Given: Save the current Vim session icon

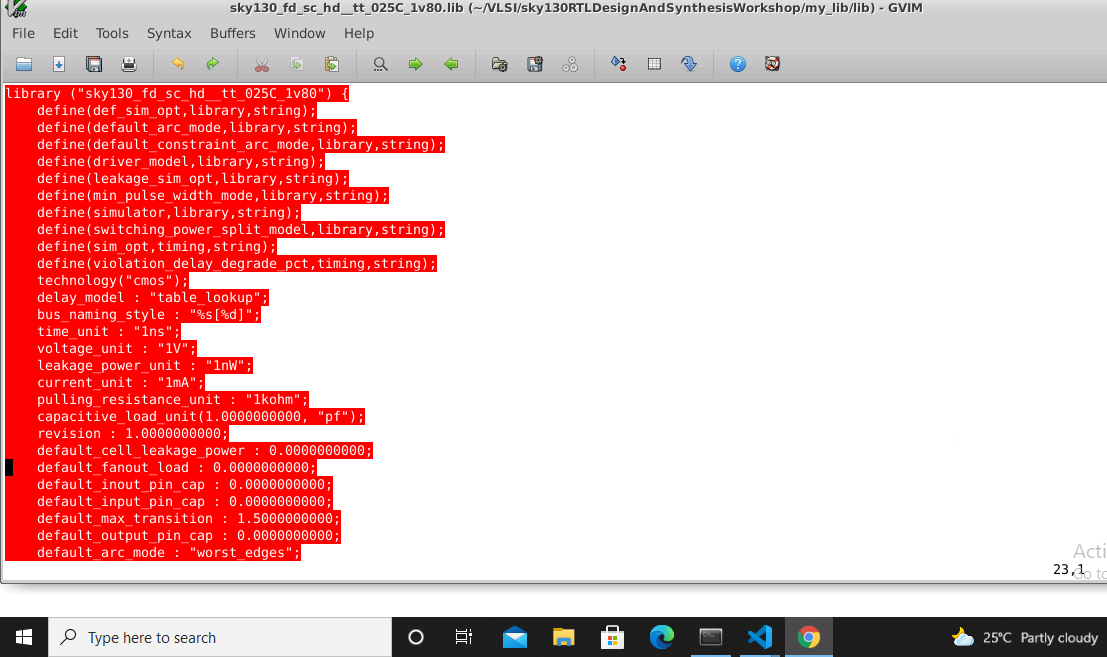Looking at the screenshot, I should click(x=535, y=64).
